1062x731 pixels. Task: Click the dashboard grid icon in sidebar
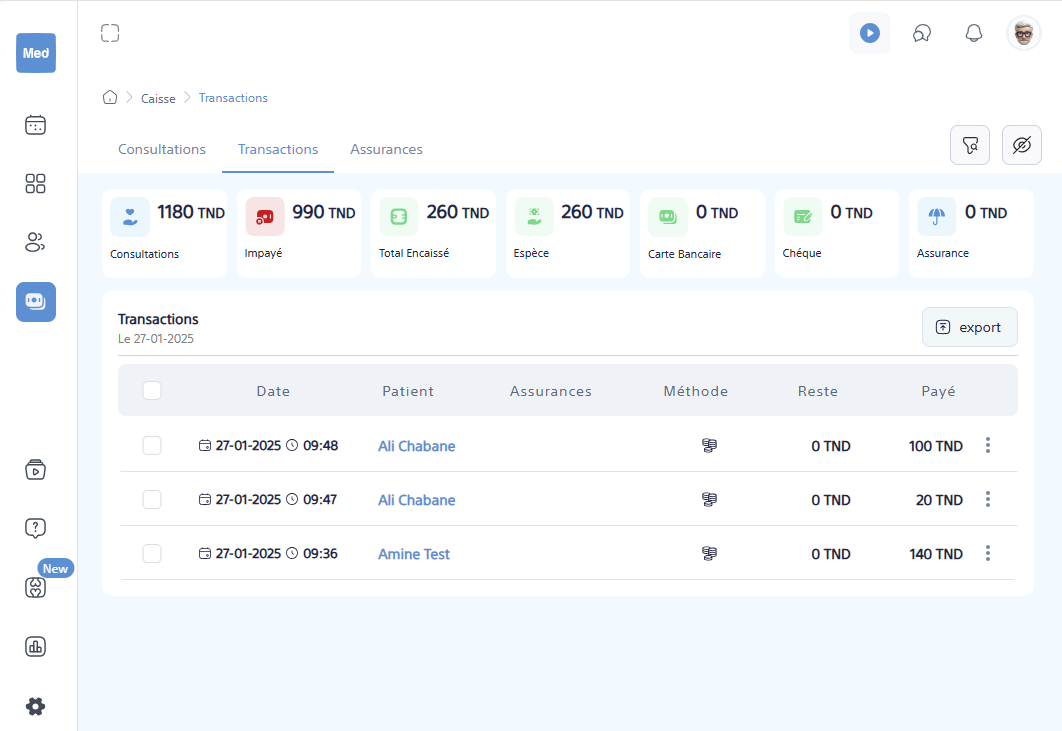35,184
